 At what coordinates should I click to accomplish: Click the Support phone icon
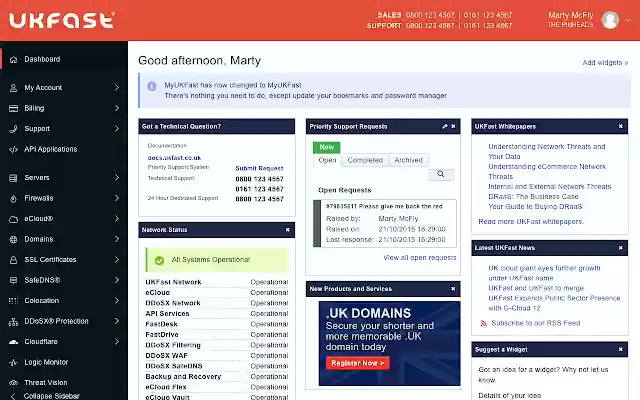pos(13,129)
